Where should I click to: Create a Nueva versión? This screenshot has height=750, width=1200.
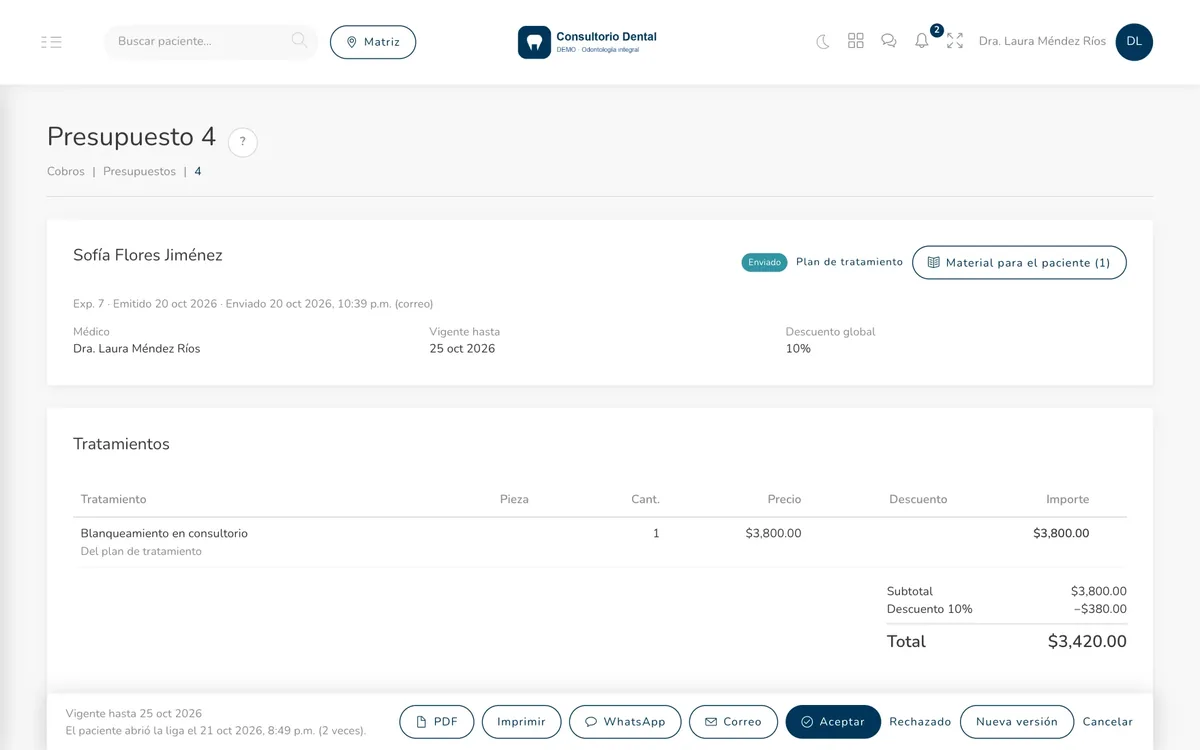pyautogui.click(x=1017, y=722)
